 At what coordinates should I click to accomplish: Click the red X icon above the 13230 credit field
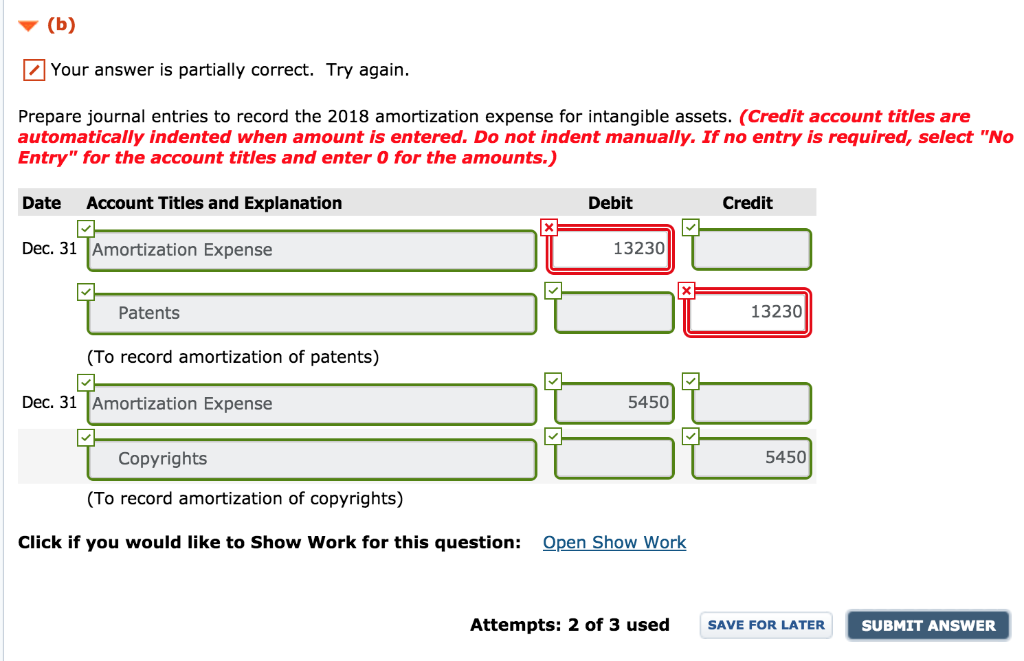(686, 290)
